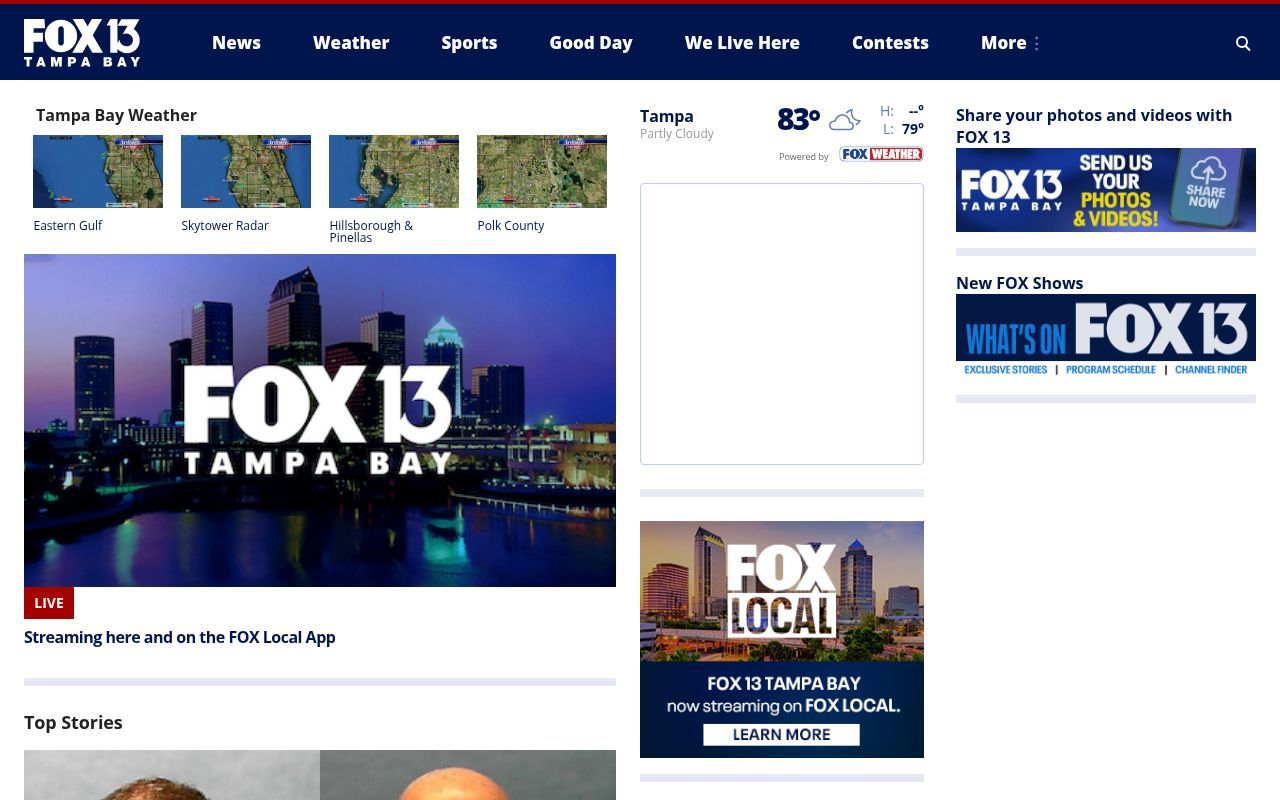Click the 83° current temperature
Screen dimensions: 1280x800
pyautogui.click(x=799, y=120)
